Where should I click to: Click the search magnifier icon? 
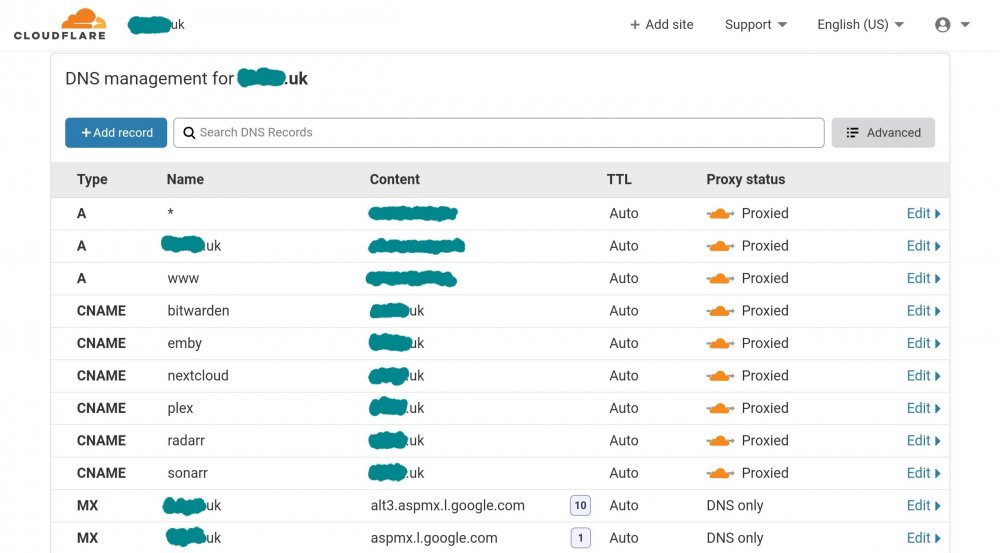[189, 133]
